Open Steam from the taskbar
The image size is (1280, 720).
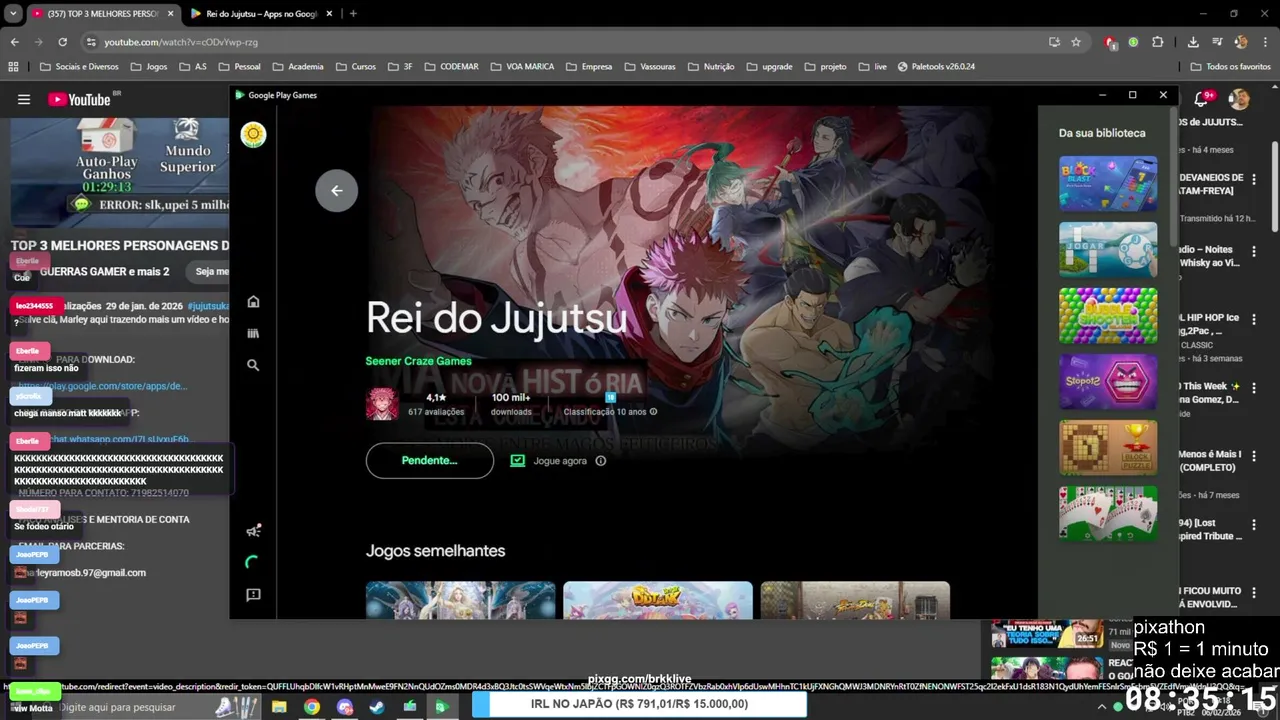click(x=377, y=707)
